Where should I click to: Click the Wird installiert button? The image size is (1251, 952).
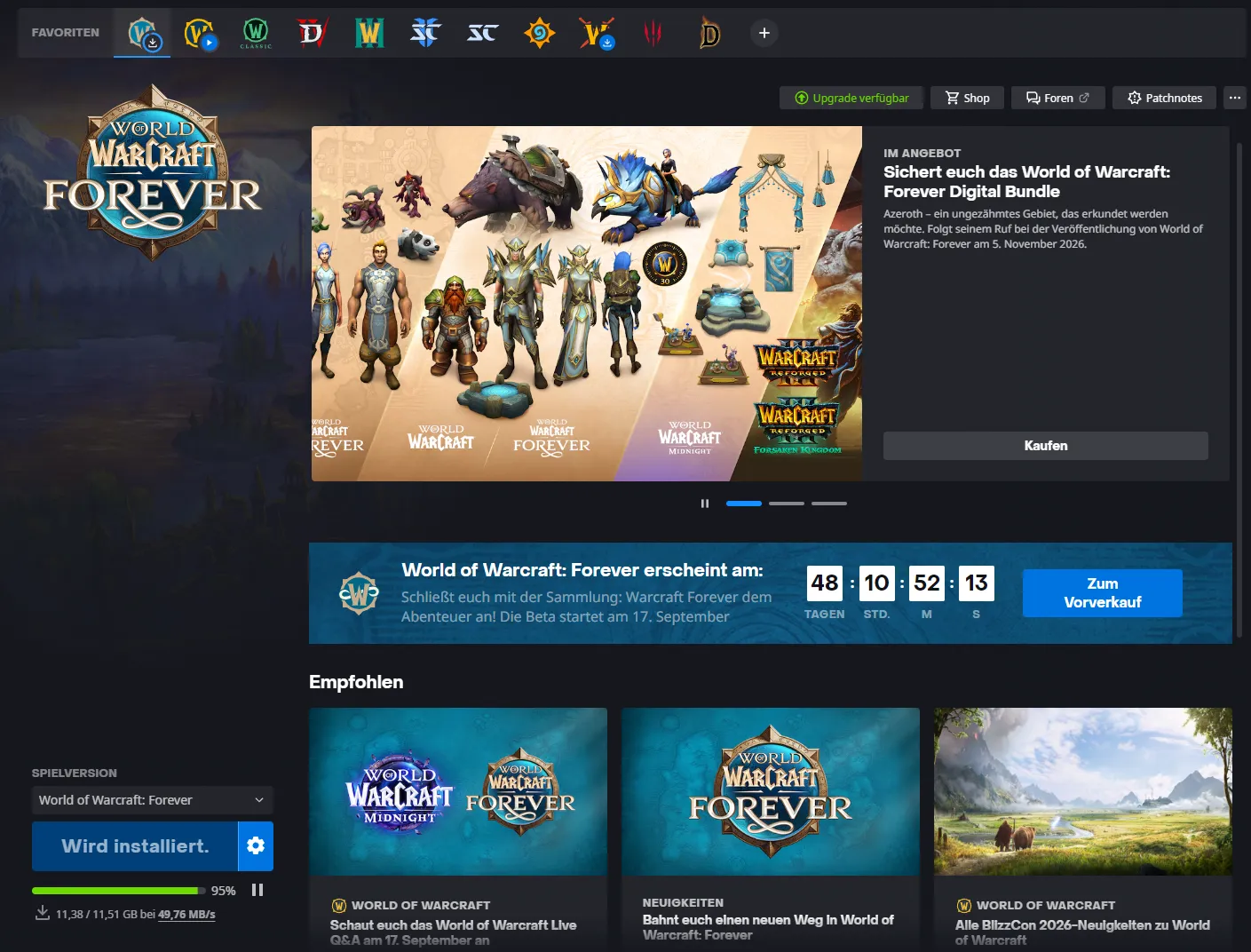(x=135, y=845)
